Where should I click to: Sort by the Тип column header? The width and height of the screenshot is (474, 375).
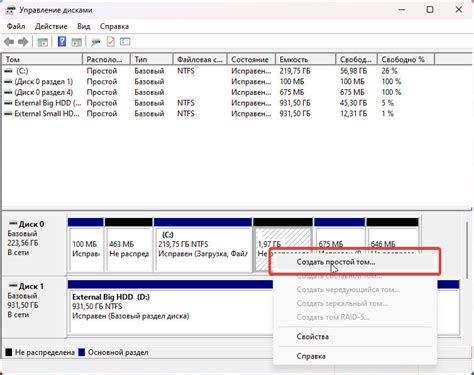click(x=152, y=59)
